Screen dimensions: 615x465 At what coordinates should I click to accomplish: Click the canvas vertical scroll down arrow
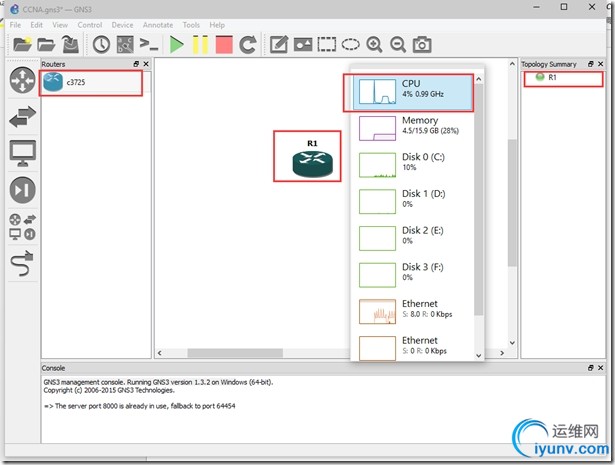point(512,342)
